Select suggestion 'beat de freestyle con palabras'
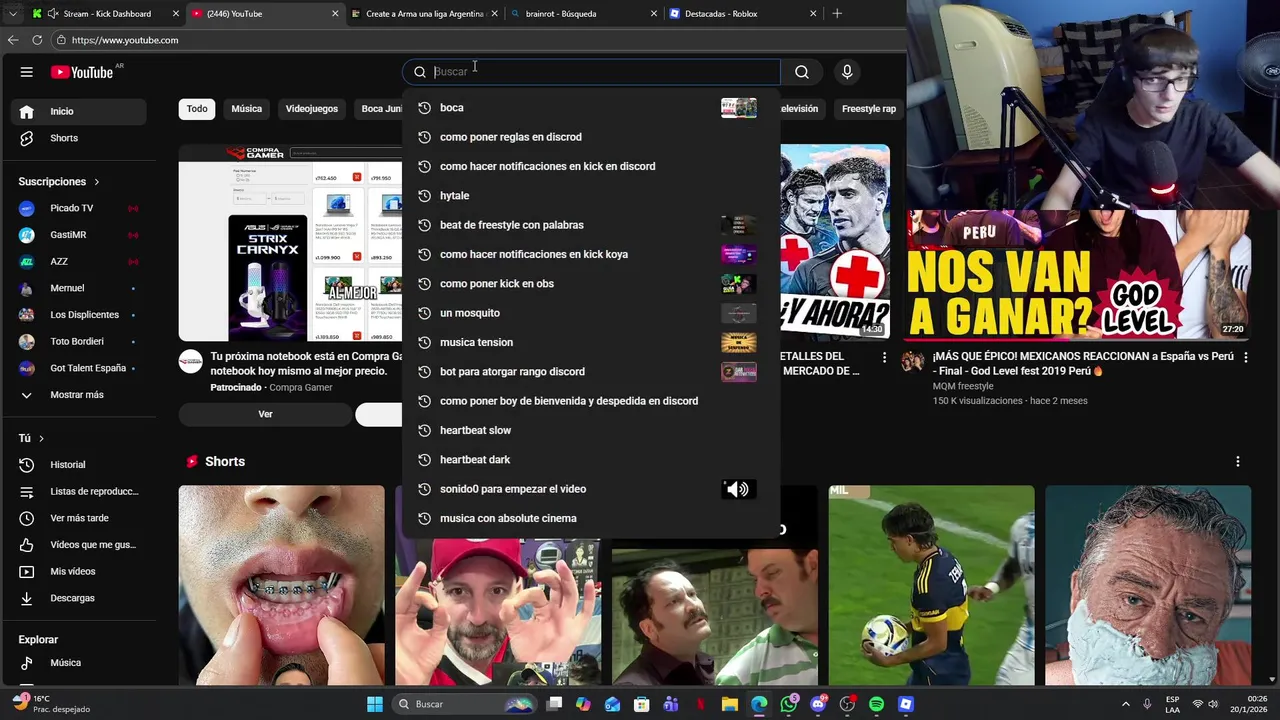 pos(591,225)
